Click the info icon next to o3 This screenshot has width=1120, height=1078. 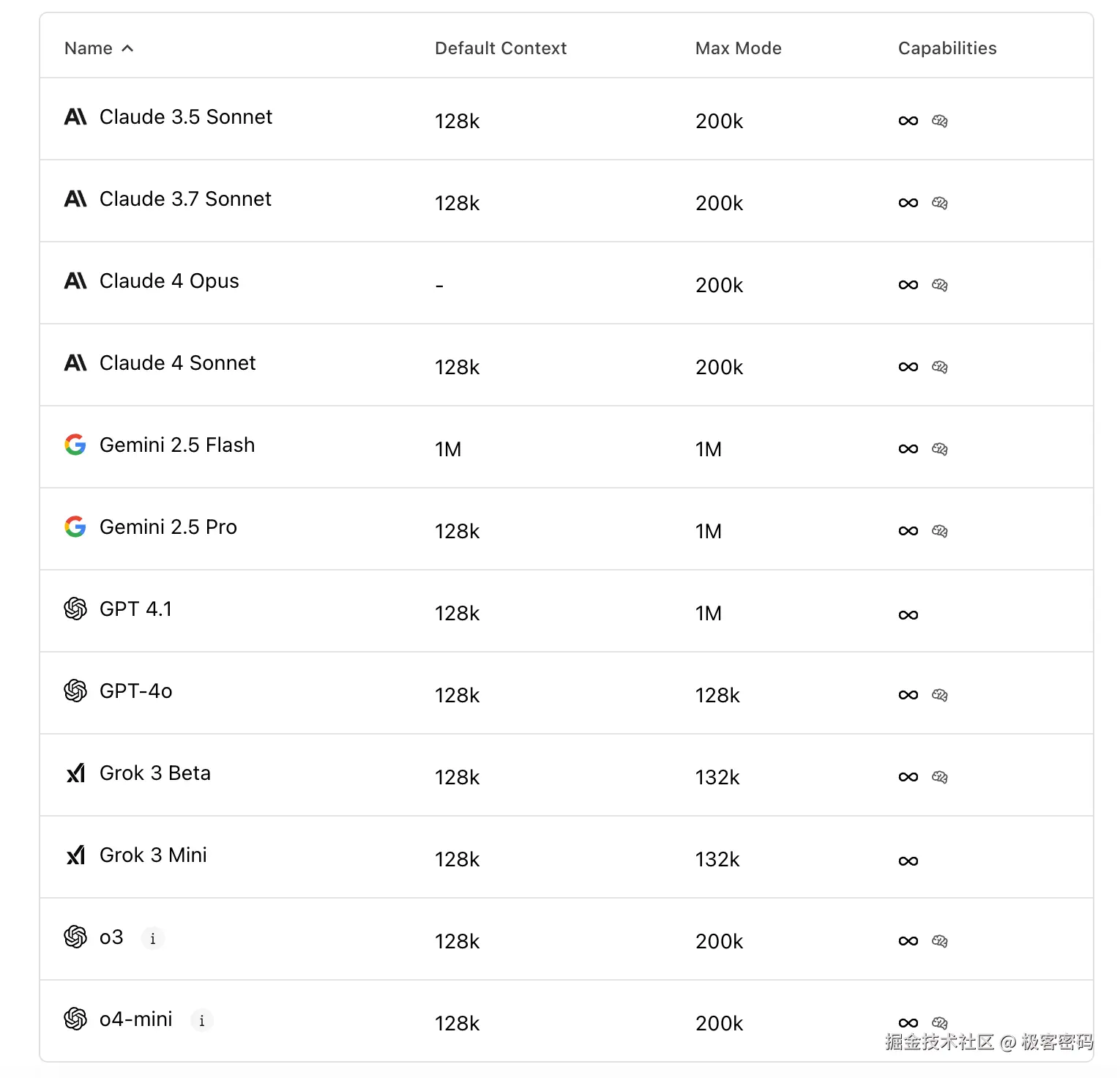coord(152,938)
